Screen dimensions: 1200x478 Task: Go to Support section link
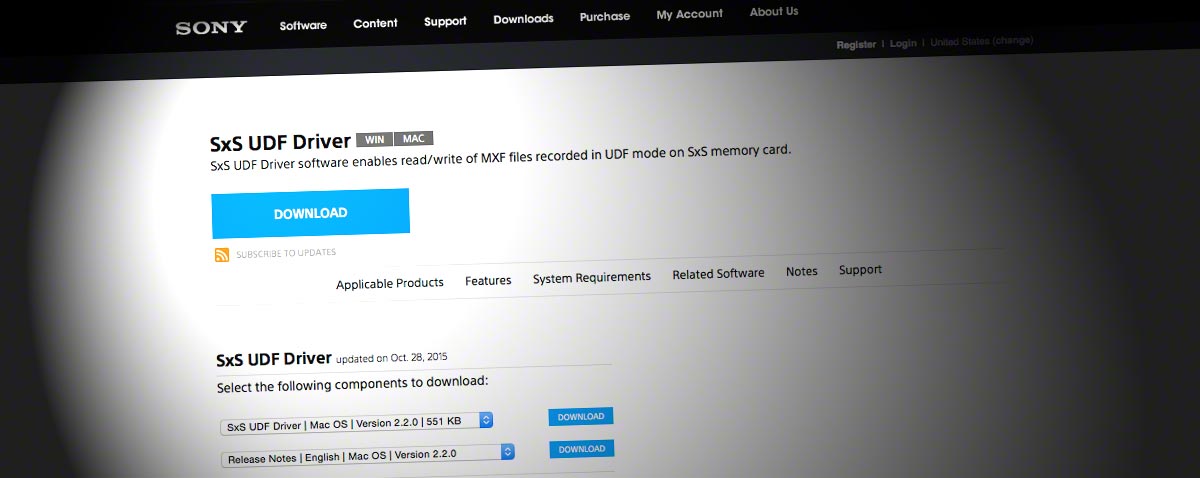(860, 269)
